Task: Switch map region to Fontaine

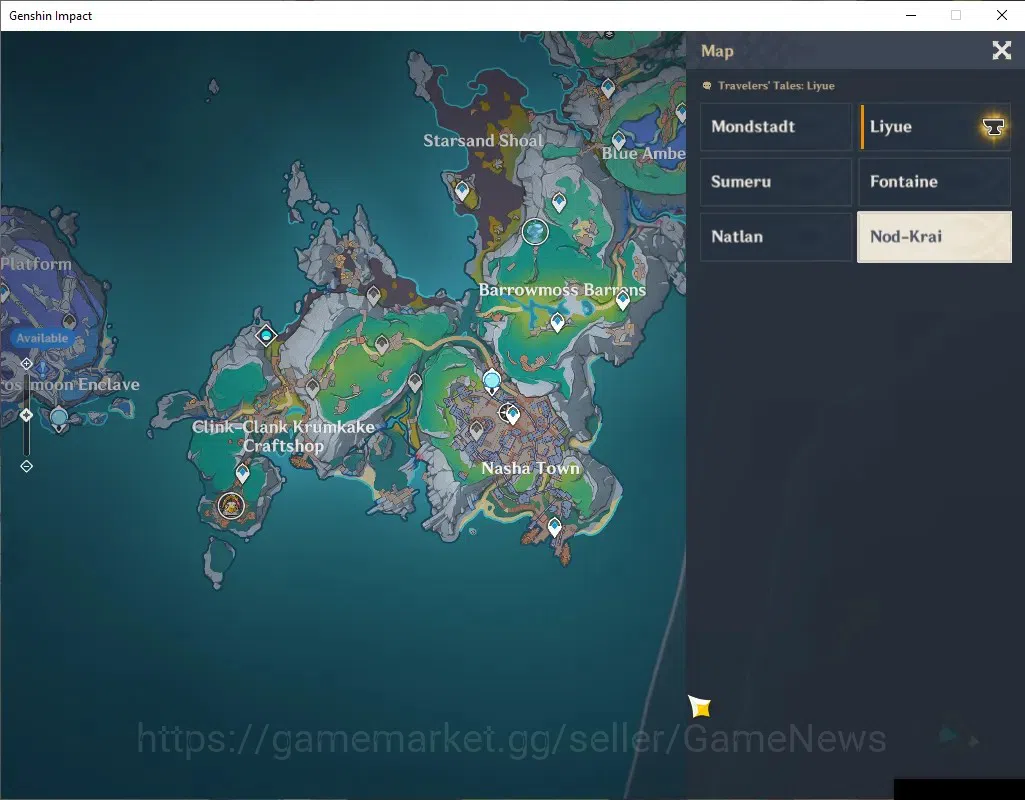Action: (935, 182)
